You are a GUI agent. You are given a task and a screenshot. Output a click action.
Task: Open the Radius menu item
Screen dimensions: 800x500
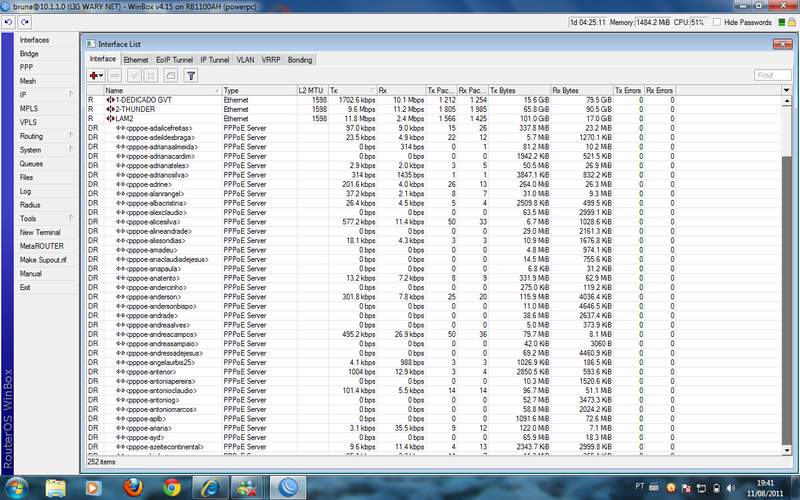(x=30, y=205)
